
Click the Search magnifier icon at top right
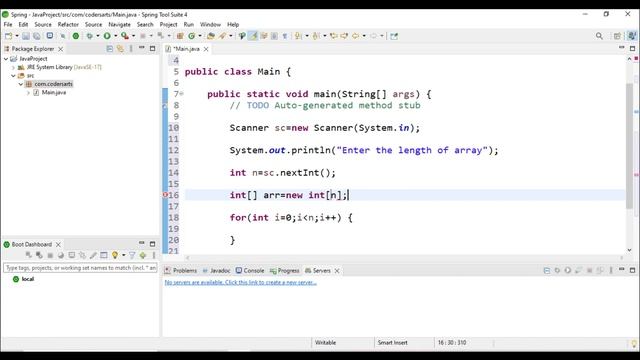click(599, 36)
